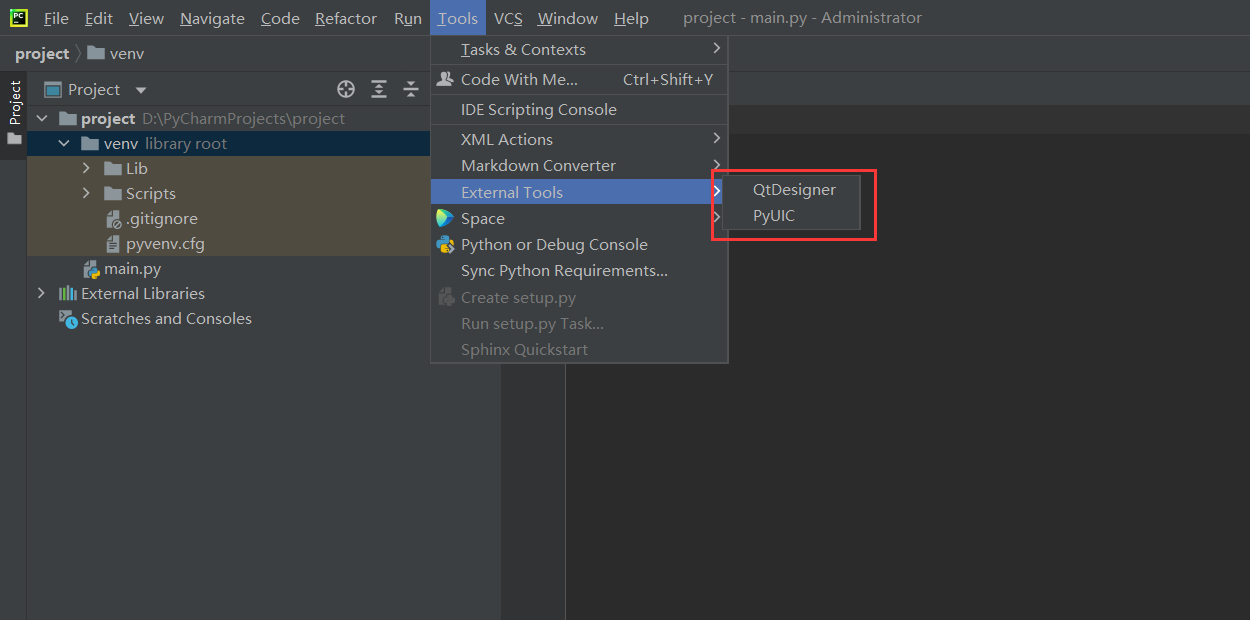Click the Select Opened File crosshair icon
The width and height of the screenshot is (1250, 620).
(346, 89)
